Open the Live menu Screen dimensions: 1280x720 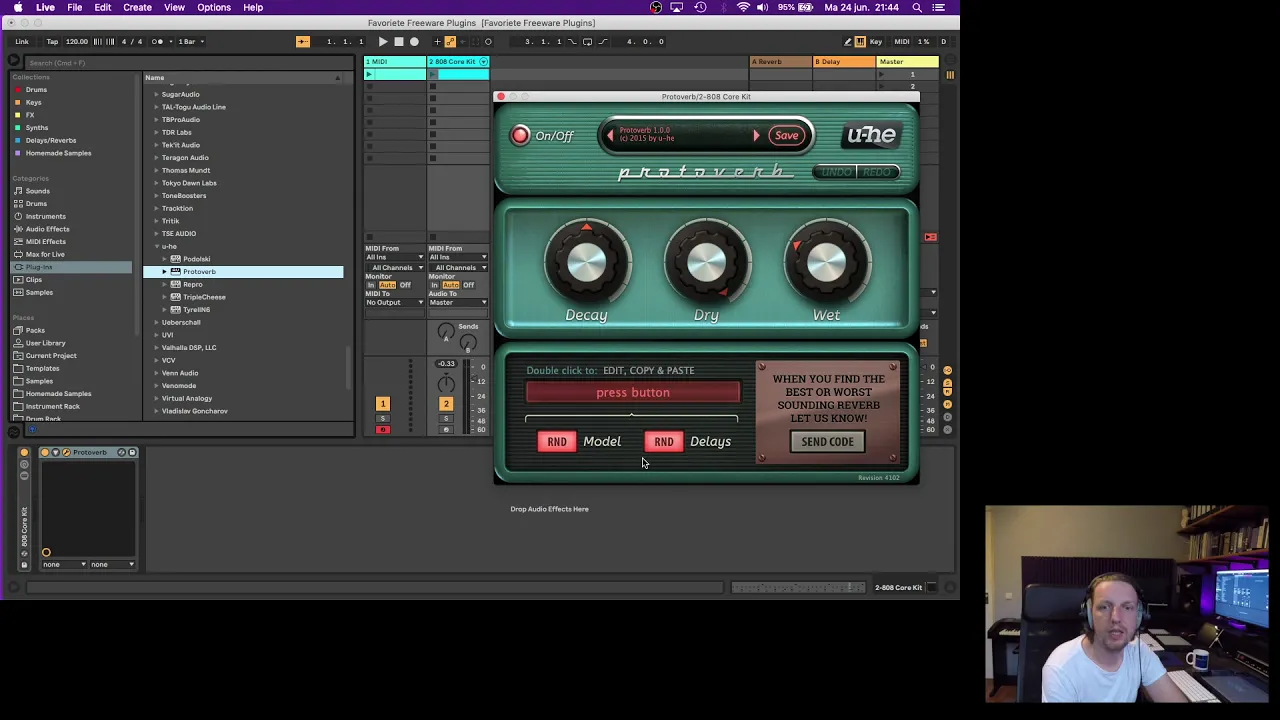pyautogui.click(x=45, y=7)
